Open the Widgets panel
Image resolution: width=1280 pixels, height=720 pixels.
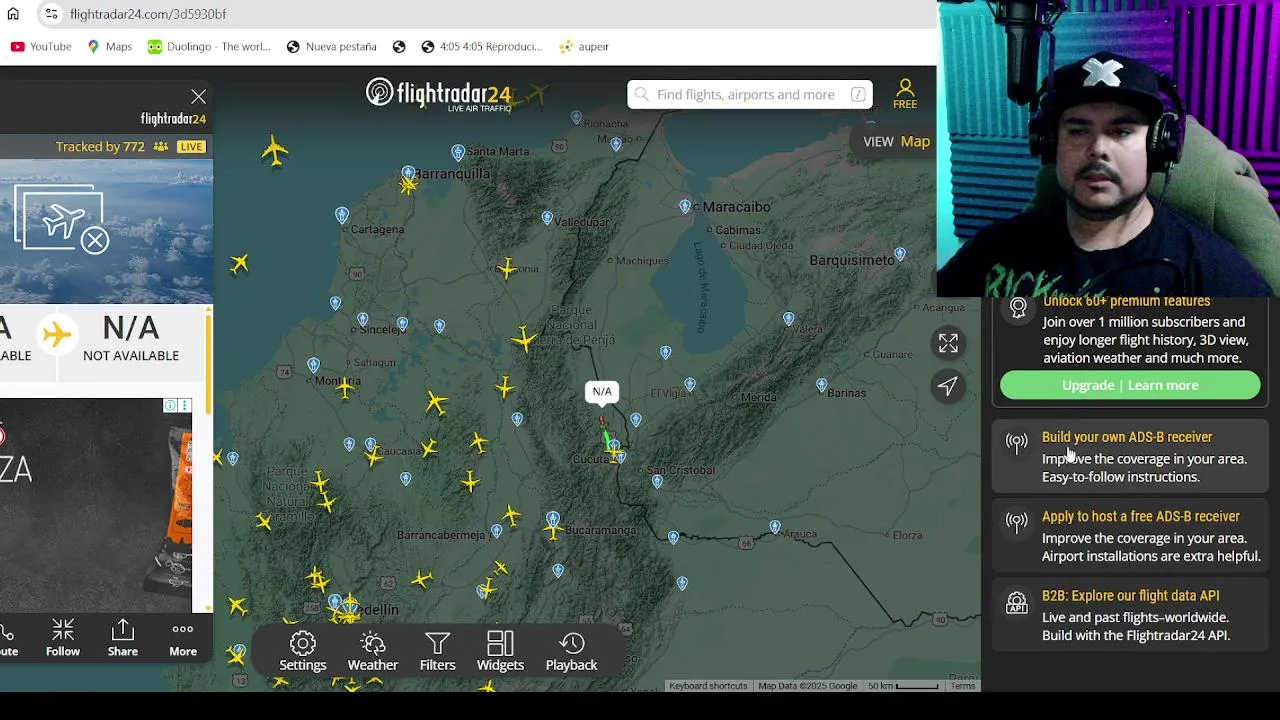click(500, 651)
